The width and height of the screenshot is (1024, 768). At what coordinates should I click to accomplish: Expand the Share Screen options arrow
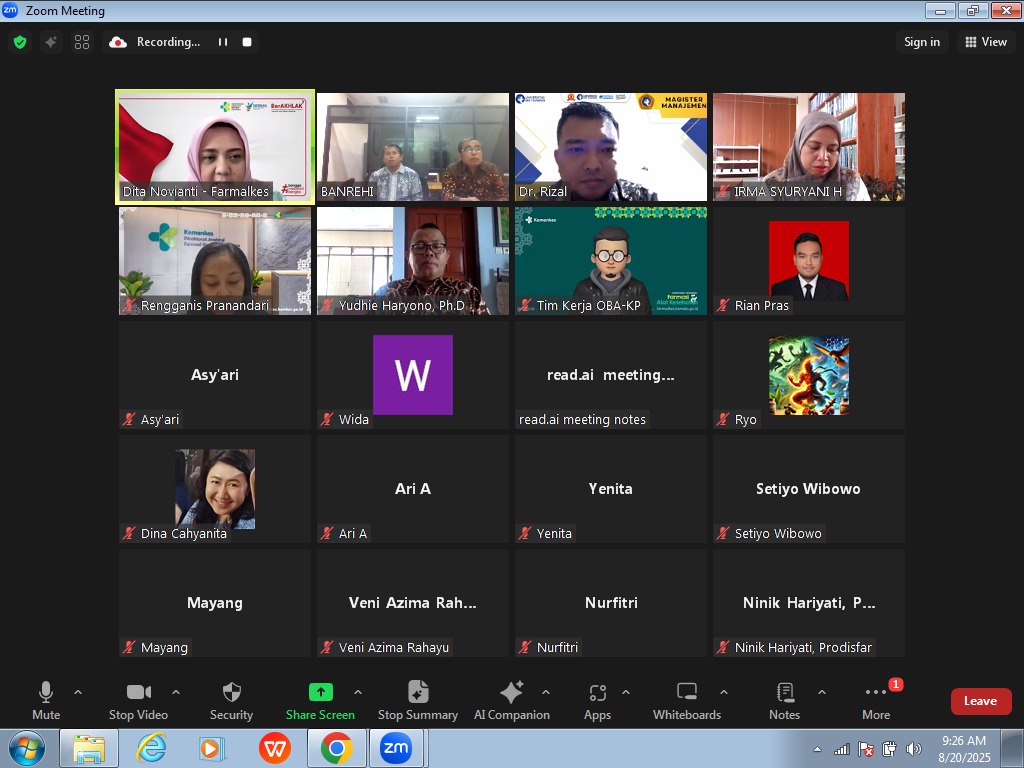click(x=358, y=692)
